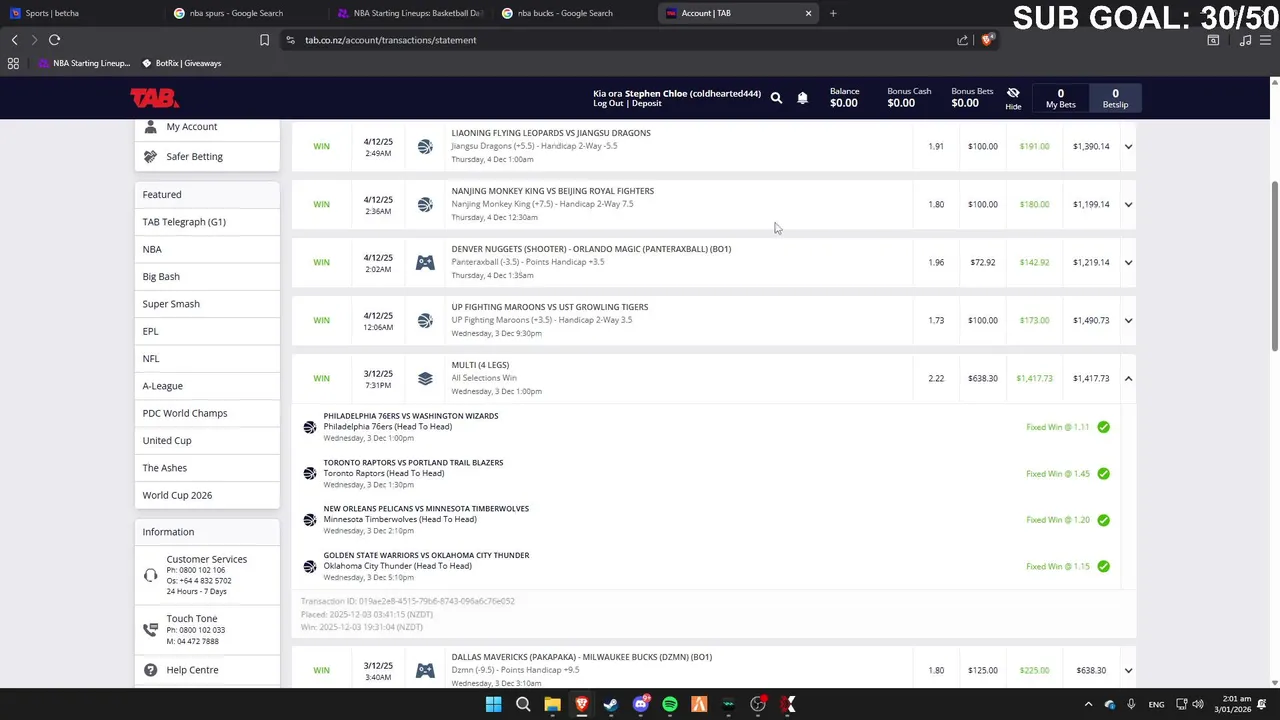Click the Customer Services headset icon
Image resolution: width=1280 pixels, height=720 pixels.
150,575
